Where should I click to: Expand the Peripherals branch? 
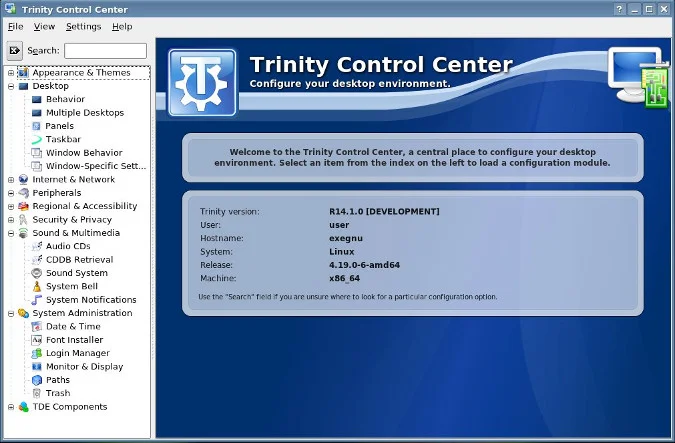[x=11, y=193]
